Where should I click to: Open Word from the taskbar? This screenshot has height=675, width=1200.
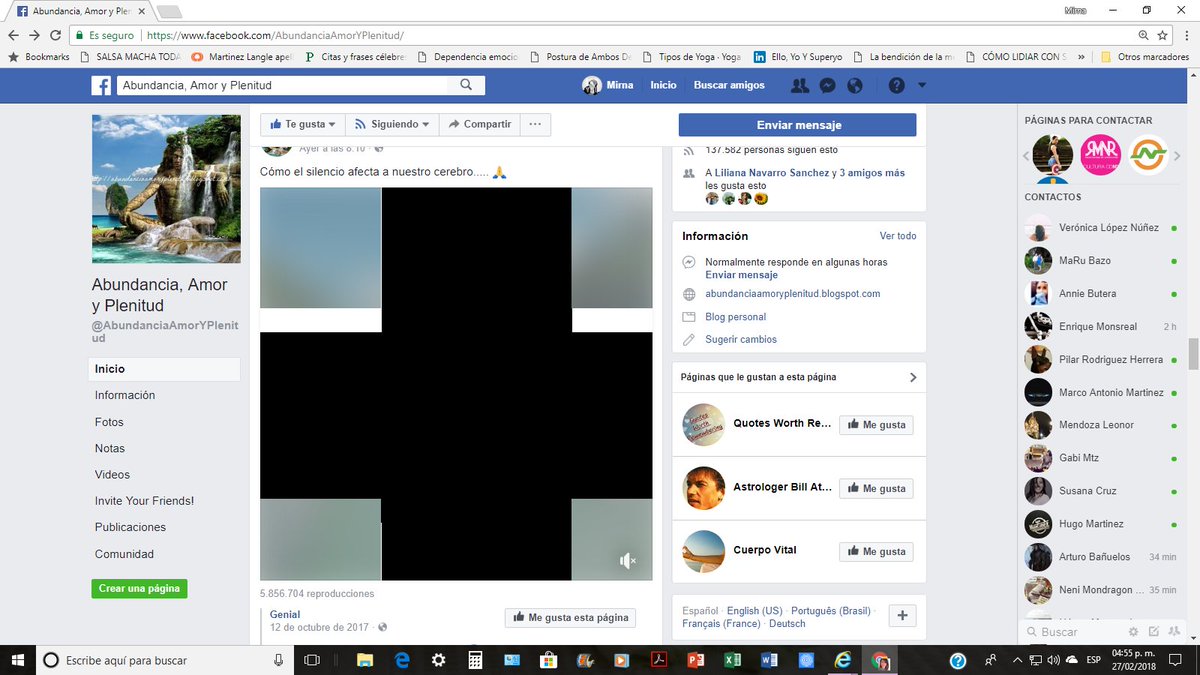pos(769,660)
